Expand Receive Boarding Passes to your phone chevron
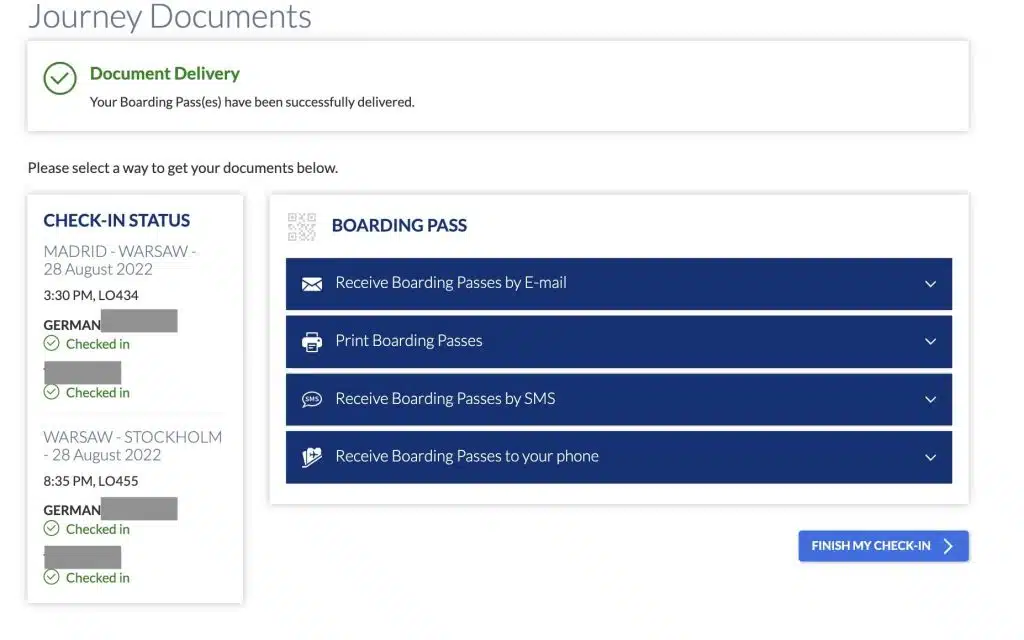 click(930, 458)
